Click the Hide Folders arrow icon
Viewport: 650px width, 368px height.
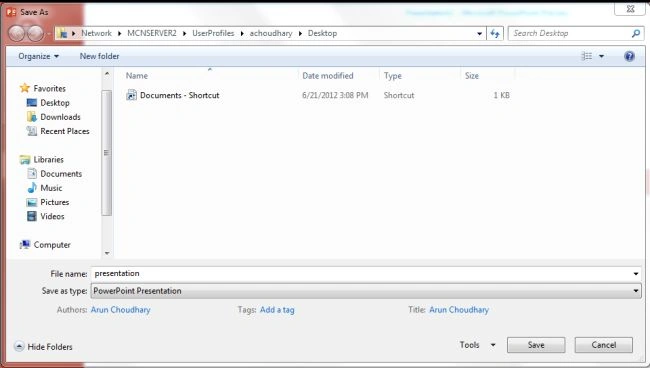(19, 346)
